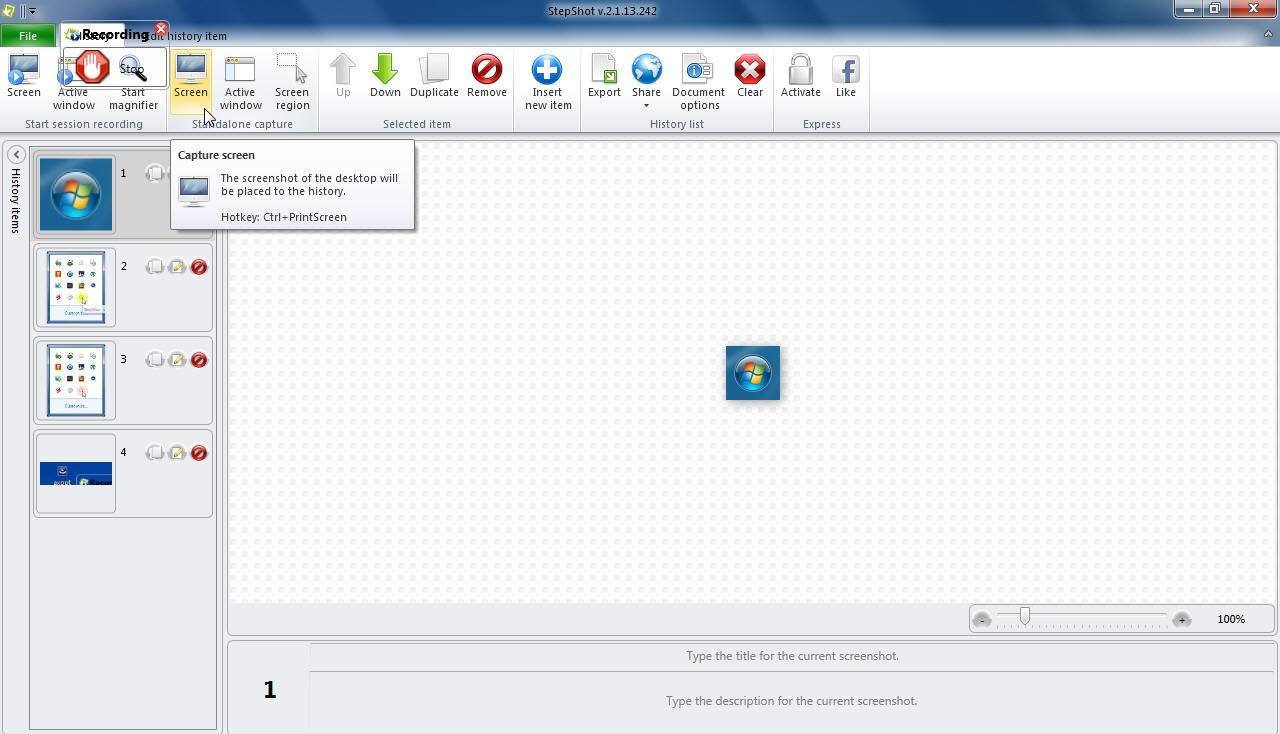Click StepShot app icon in title bar
Screen dimensions: 1280x734
[9, 11]
